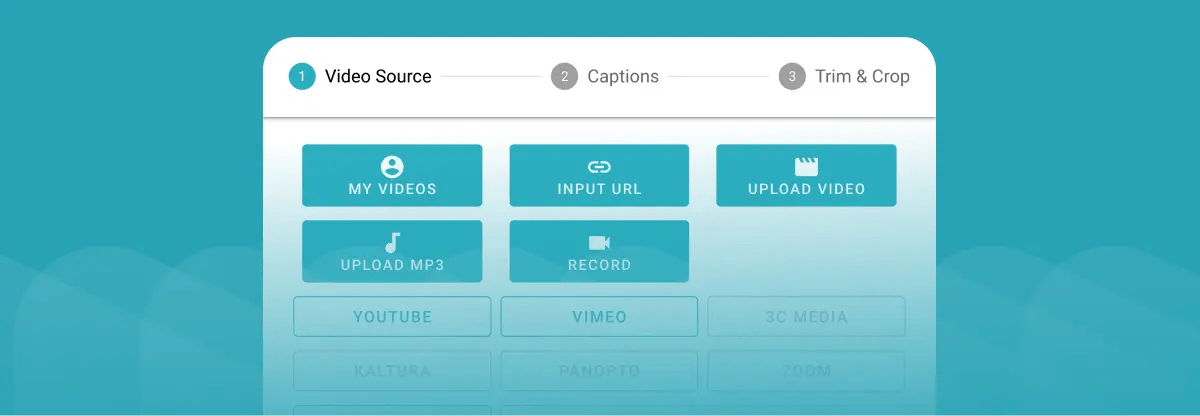Go to the Captions step

click(x=623, y=77)
